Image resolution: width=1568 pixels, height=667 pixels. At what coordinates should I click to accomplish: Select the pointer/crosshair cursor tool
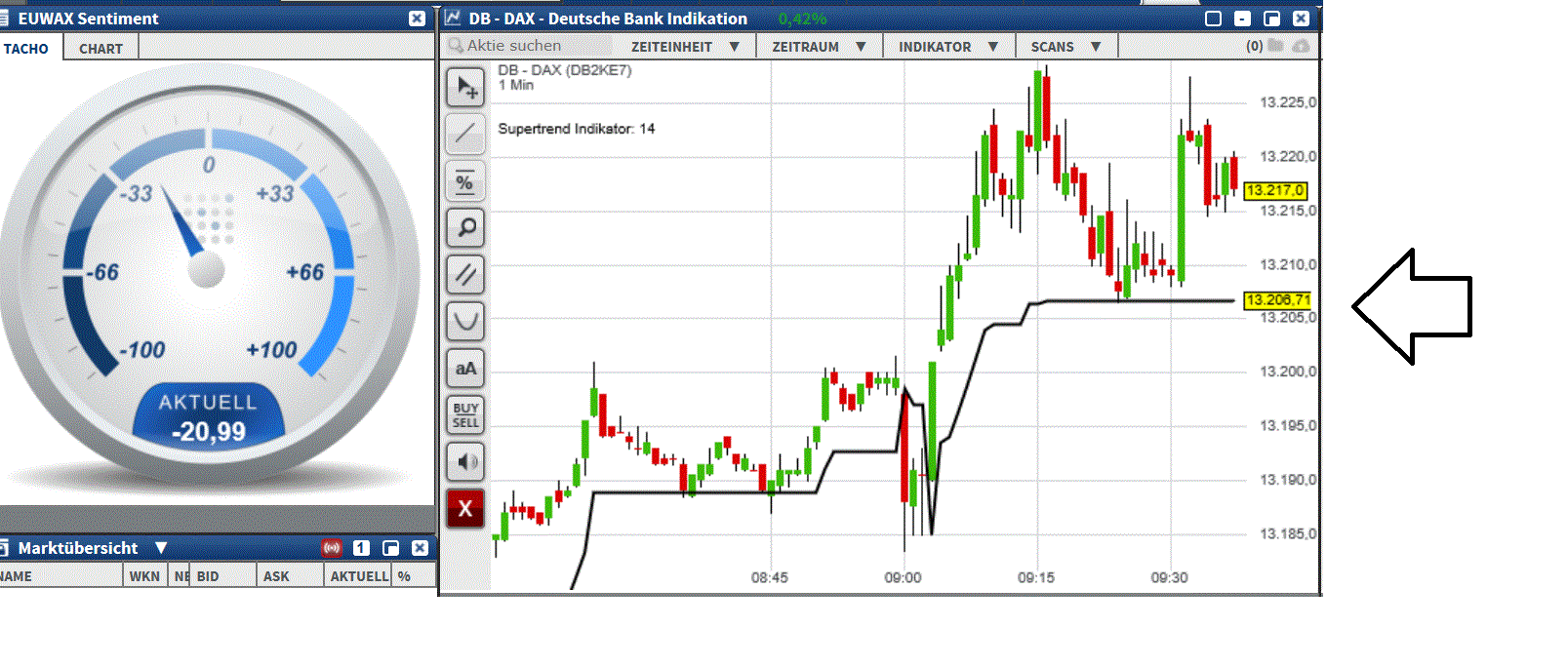465,88
